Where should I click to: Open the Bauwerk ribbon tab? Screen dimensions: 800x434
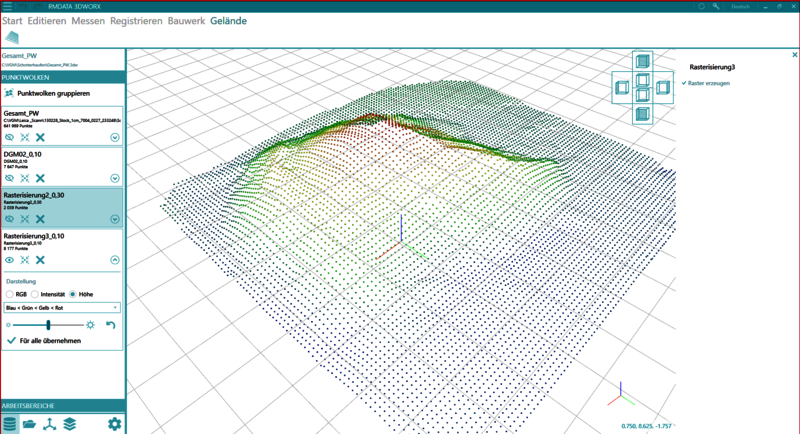[186, 21]
